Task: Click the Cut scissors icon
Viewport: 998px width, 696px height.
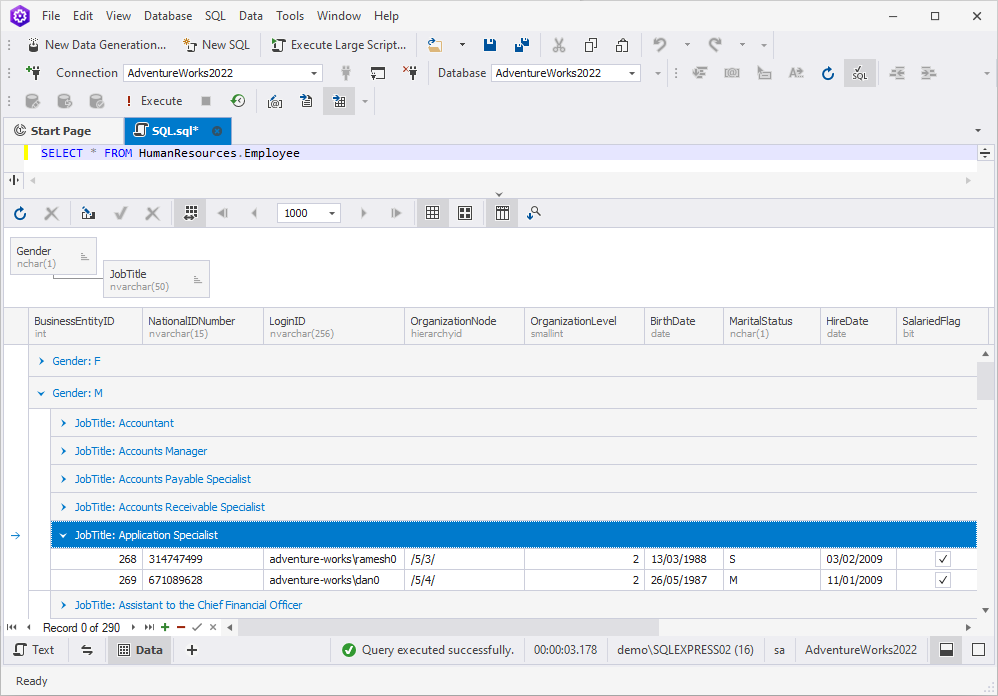Action: [559, 45]
